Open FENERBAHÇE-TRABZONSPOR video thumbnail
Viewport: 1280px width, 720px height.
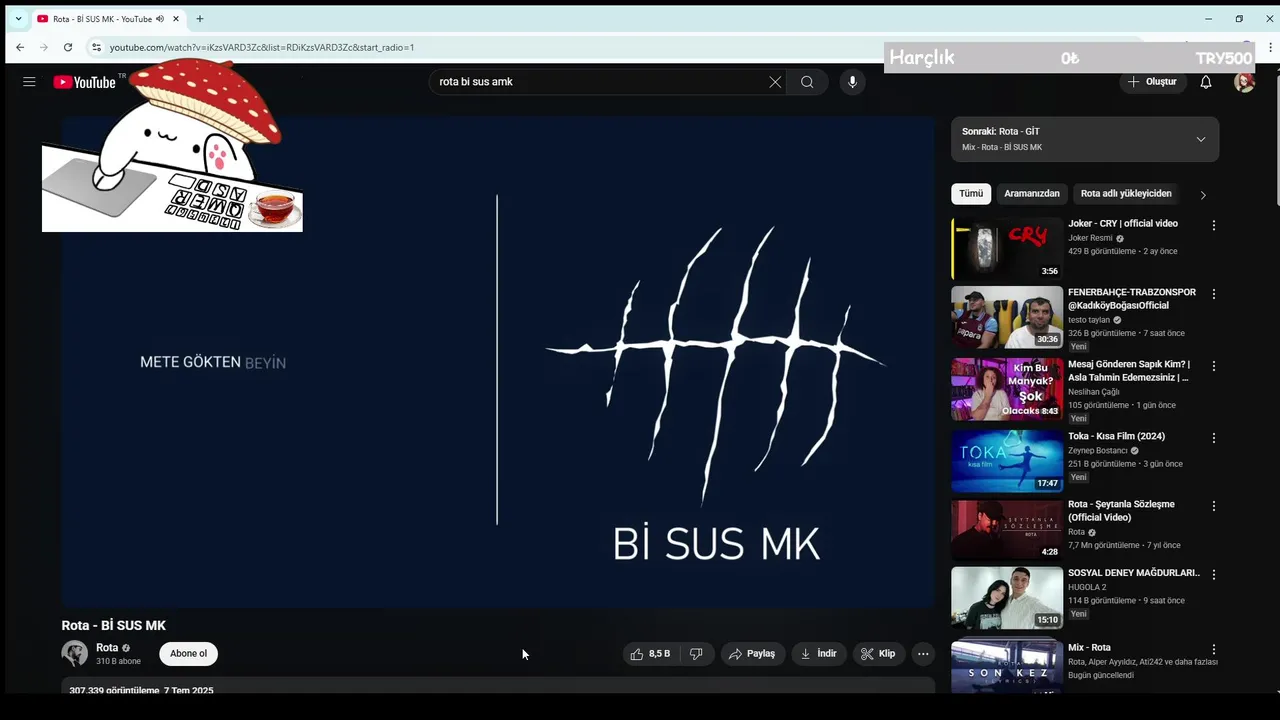(1007, 317)
